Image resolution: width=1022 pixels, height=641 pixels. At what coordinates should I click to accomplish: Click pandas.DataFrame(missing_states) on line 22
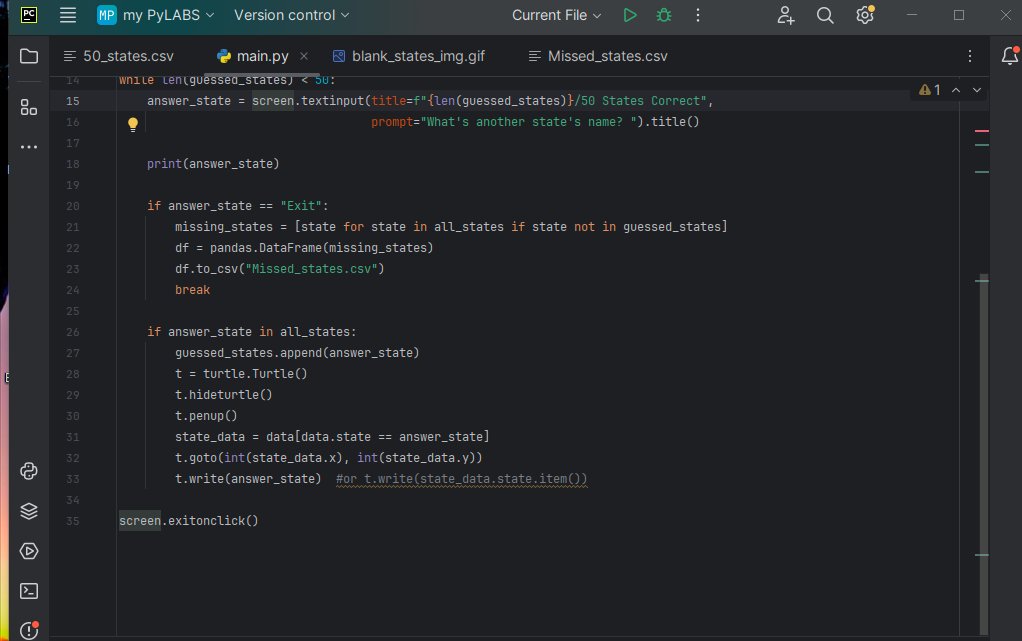click(x=321, y=248)
